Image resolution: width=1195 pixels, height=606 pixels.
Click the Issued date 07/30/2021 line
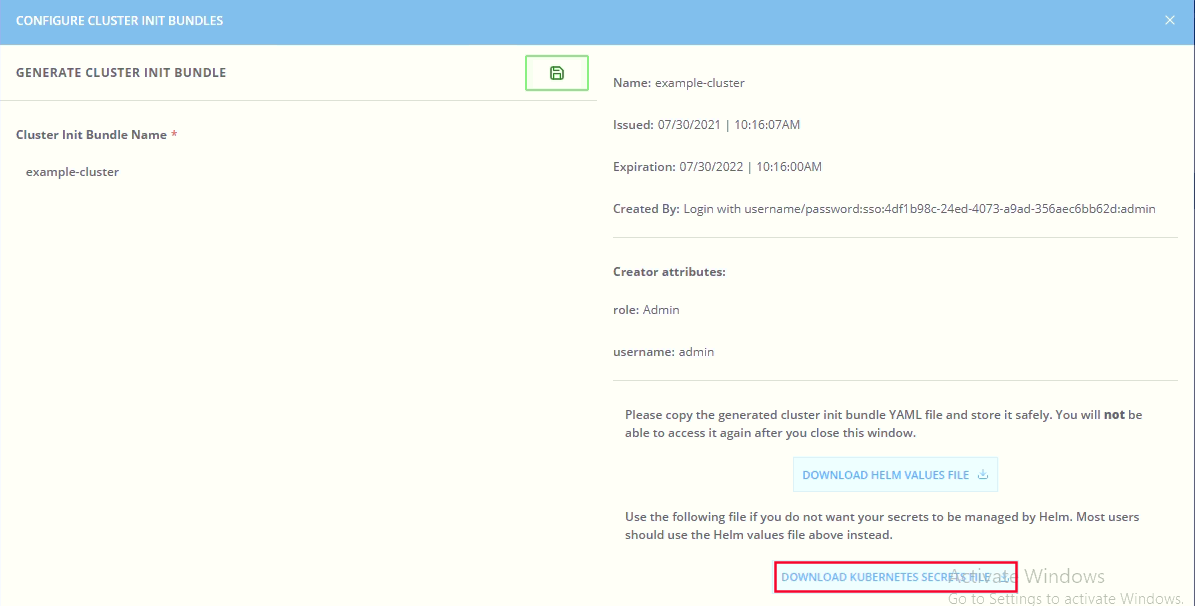coord(706,125)
